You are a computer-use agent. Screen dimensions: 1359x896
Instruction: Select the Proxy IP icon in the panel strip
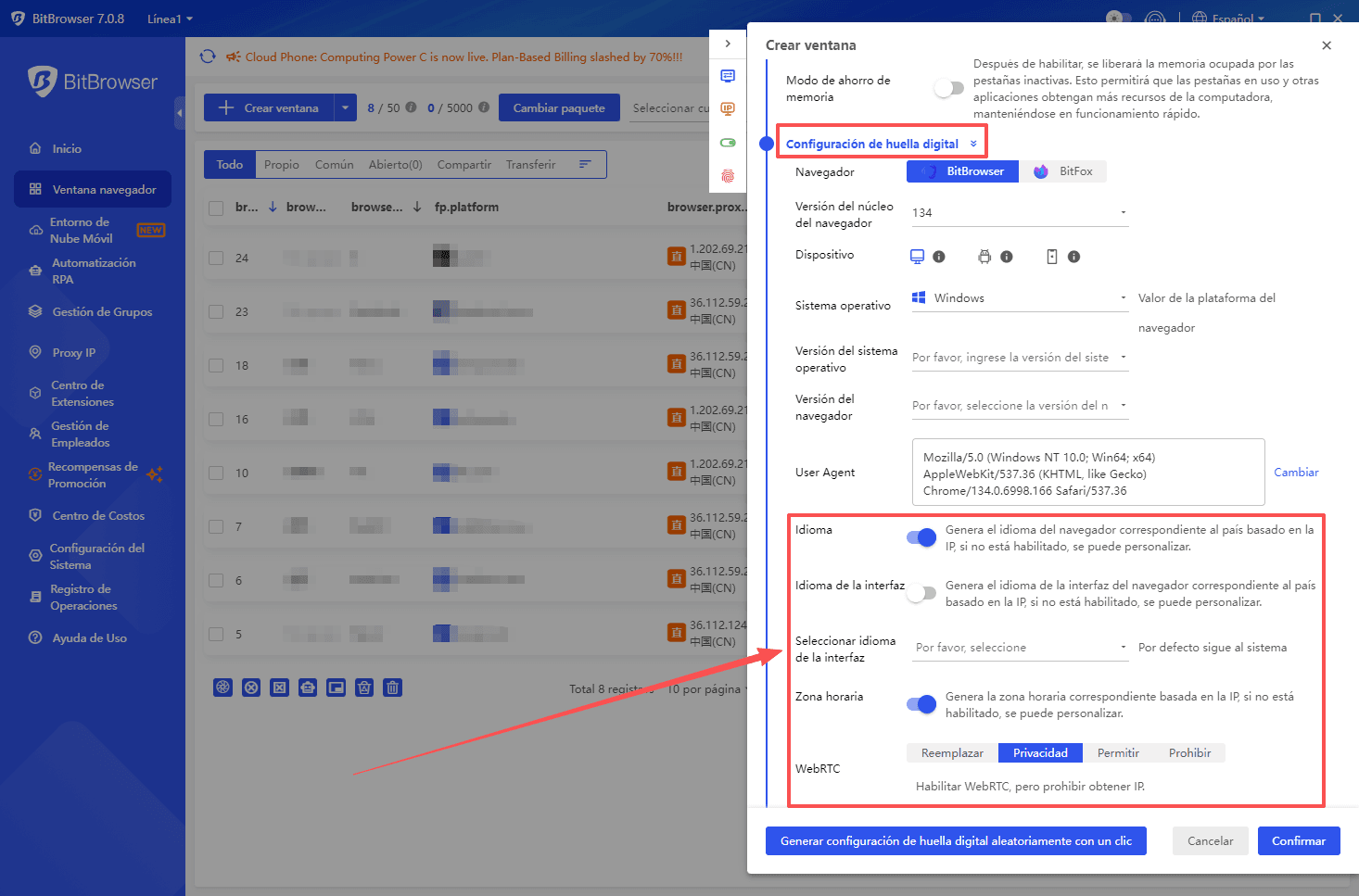(728, 108)
